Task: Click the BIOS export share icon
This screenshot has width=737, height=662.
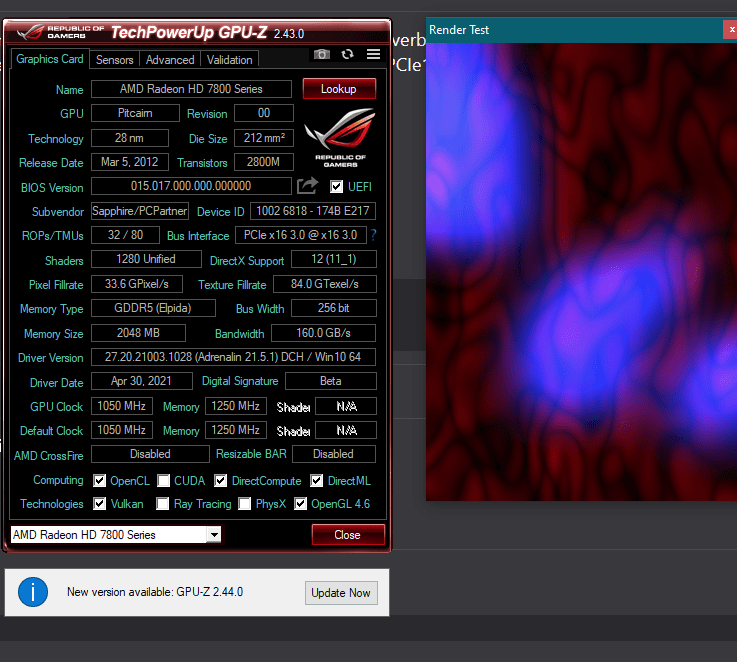Action: pos(307,186)
